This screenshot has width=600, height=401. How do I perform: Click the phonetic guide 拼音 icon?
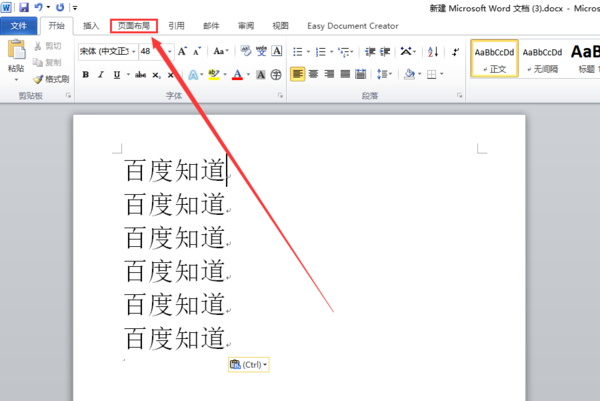tap(261, 51)
